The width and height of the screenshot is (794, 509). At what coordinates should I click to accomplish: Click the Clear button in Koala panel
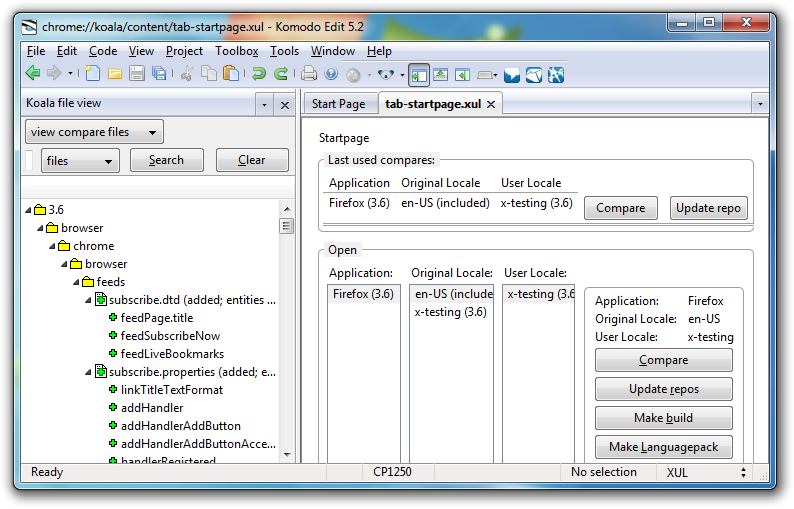252,160
